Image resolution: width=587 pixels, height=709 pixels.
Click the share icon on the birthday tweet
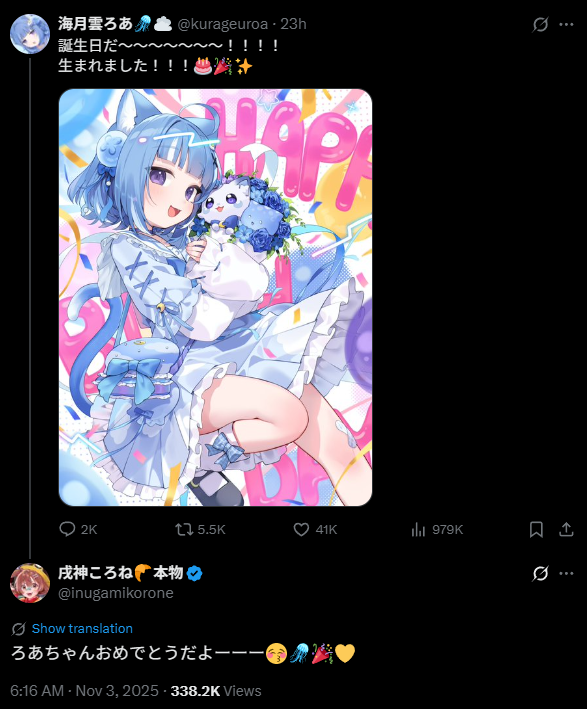pyautogui.click(x=566, y=529)
